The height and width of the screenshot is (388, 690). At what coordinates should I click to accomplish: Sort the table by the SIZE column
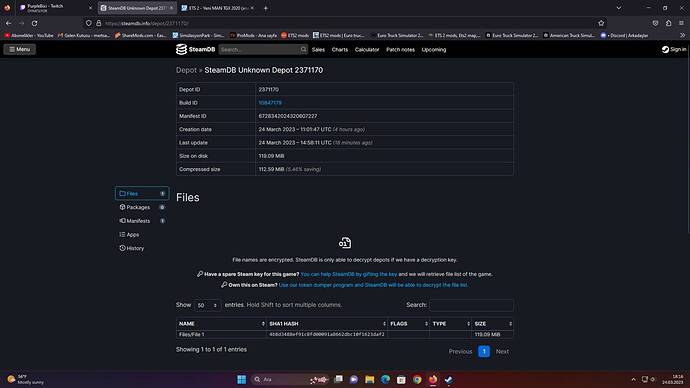(x=492, y=324)
